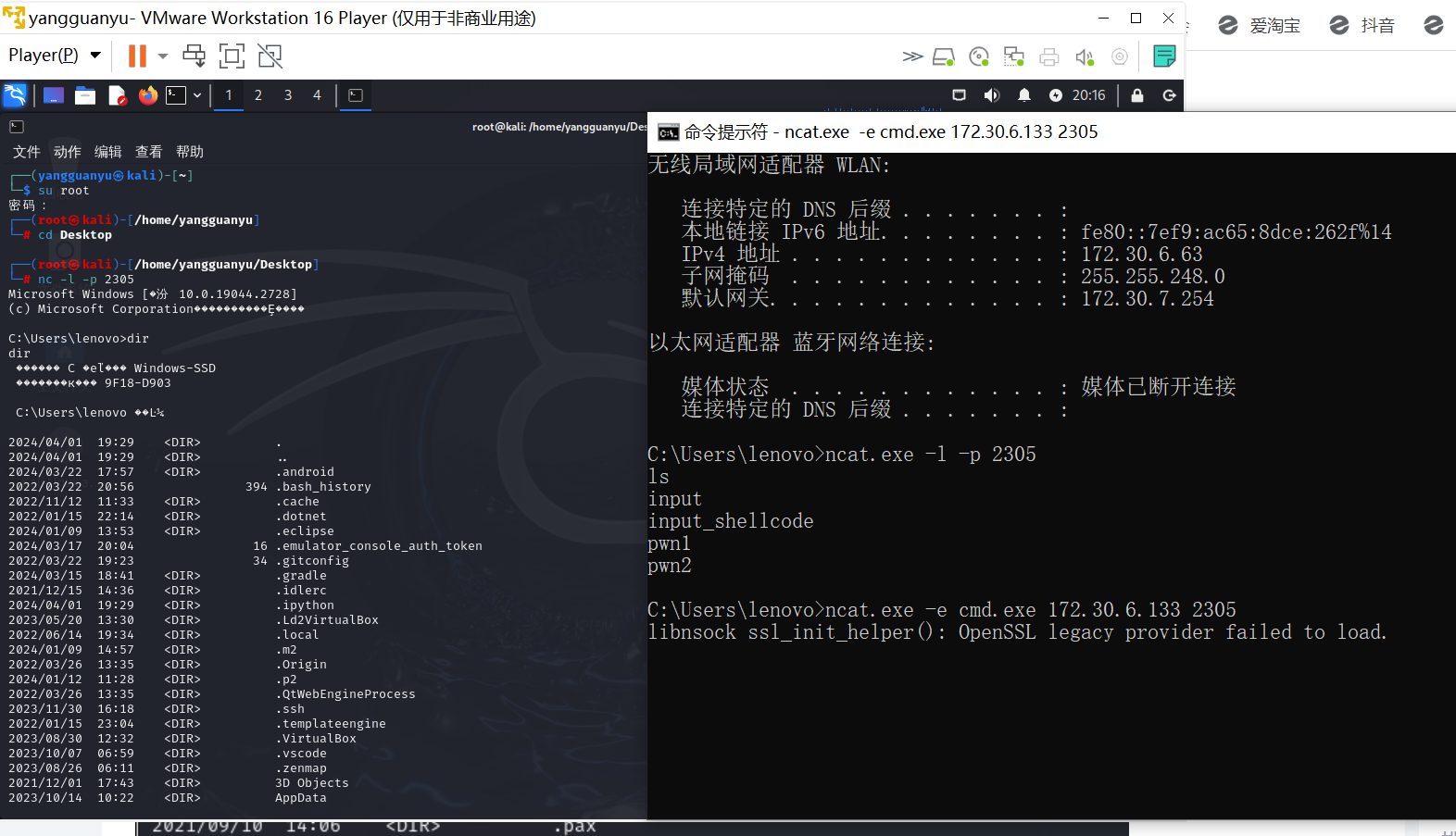Switch to Kali workspace 2
Screen dimensions: 1456x836
pos(258,95)
